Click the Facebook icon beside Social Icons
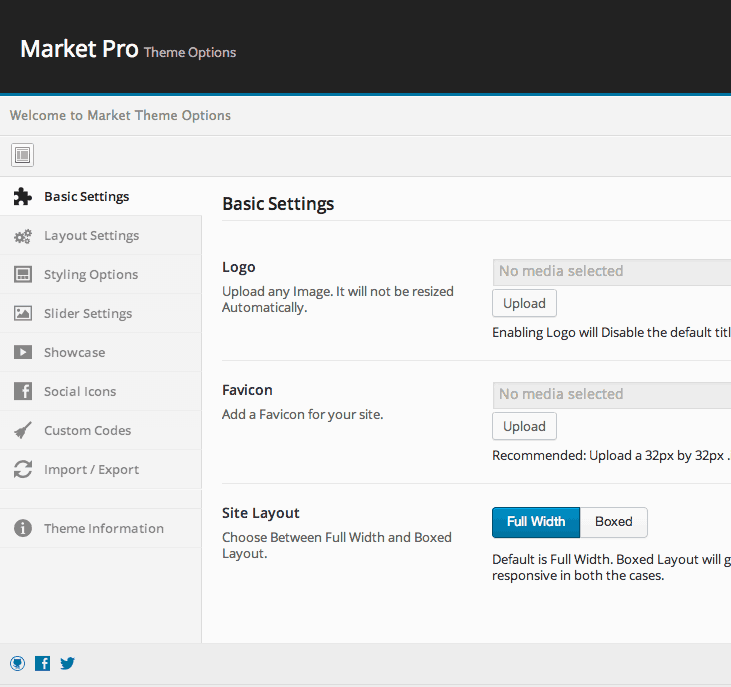This screenshot has height=687, width=731. 22,392
